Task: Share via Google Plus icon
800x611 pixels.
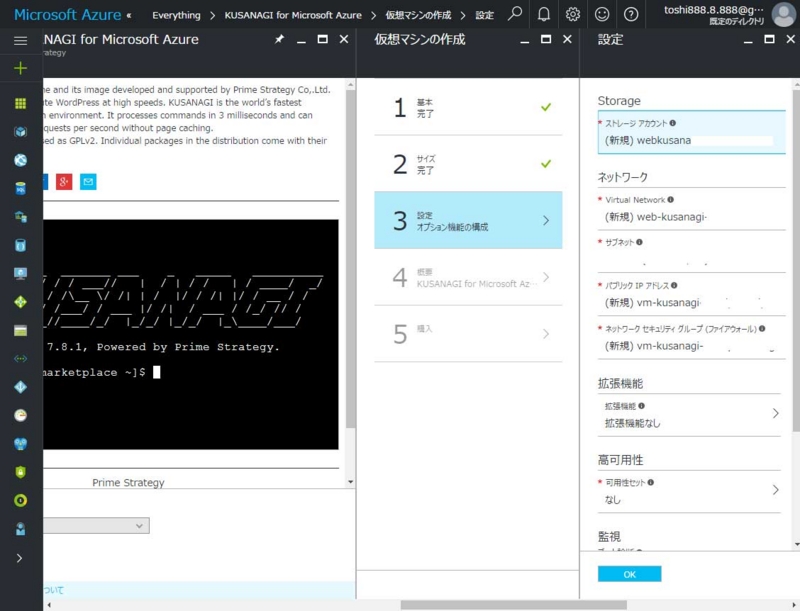Action: pos(64,182)
